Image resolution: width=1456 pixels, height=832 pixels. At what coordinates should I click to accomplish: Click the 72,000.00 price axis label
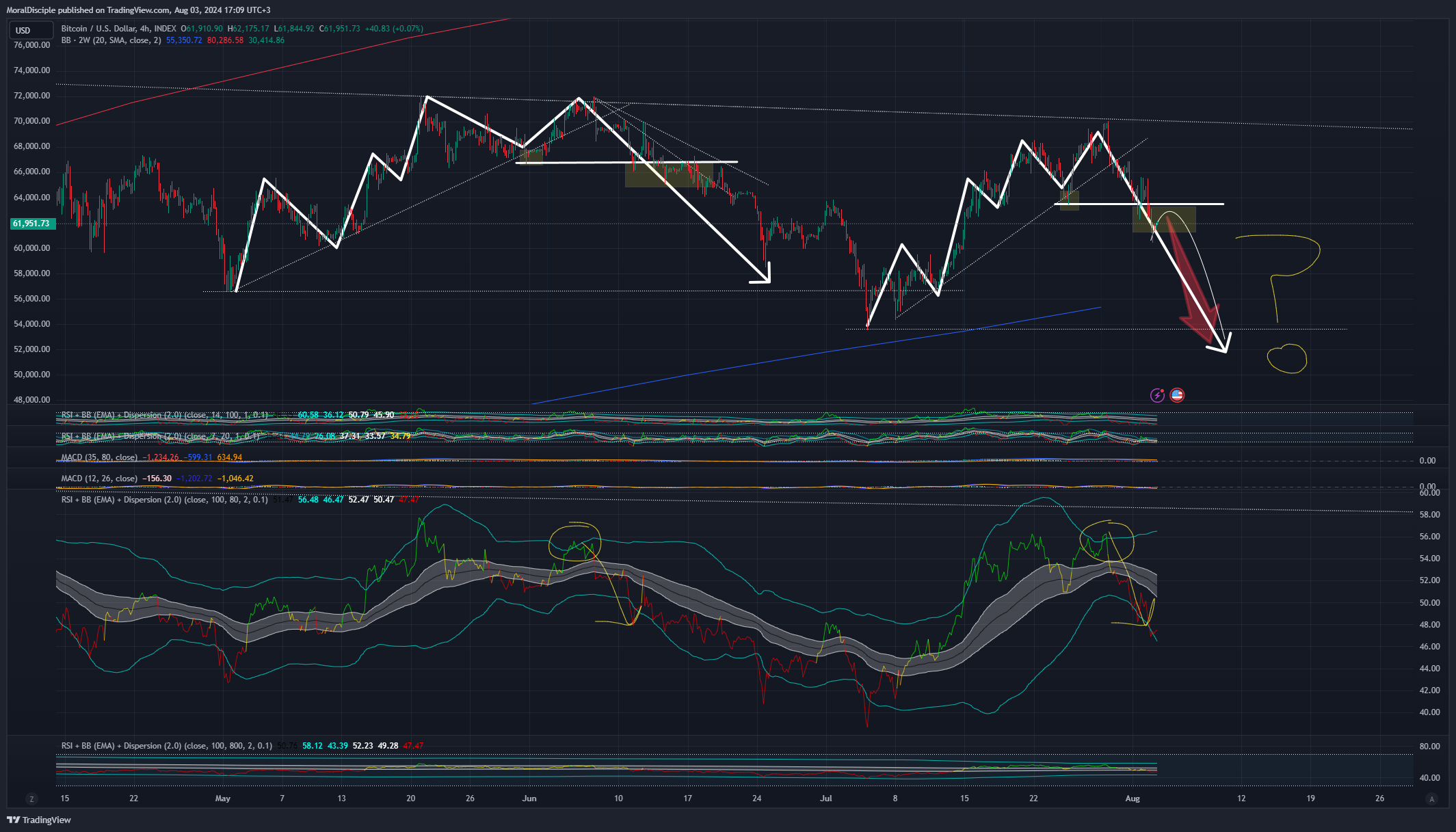click(32, 96)
